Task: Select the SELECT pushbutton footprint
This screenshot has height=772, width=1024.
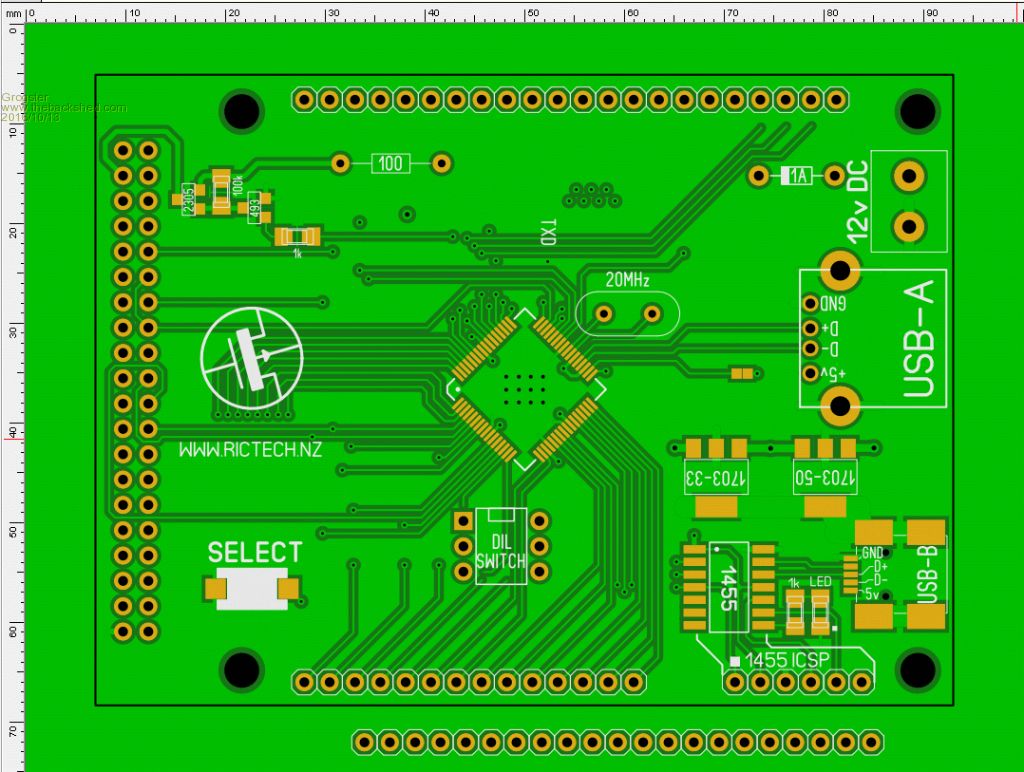Action: click(x=253, y=589)
